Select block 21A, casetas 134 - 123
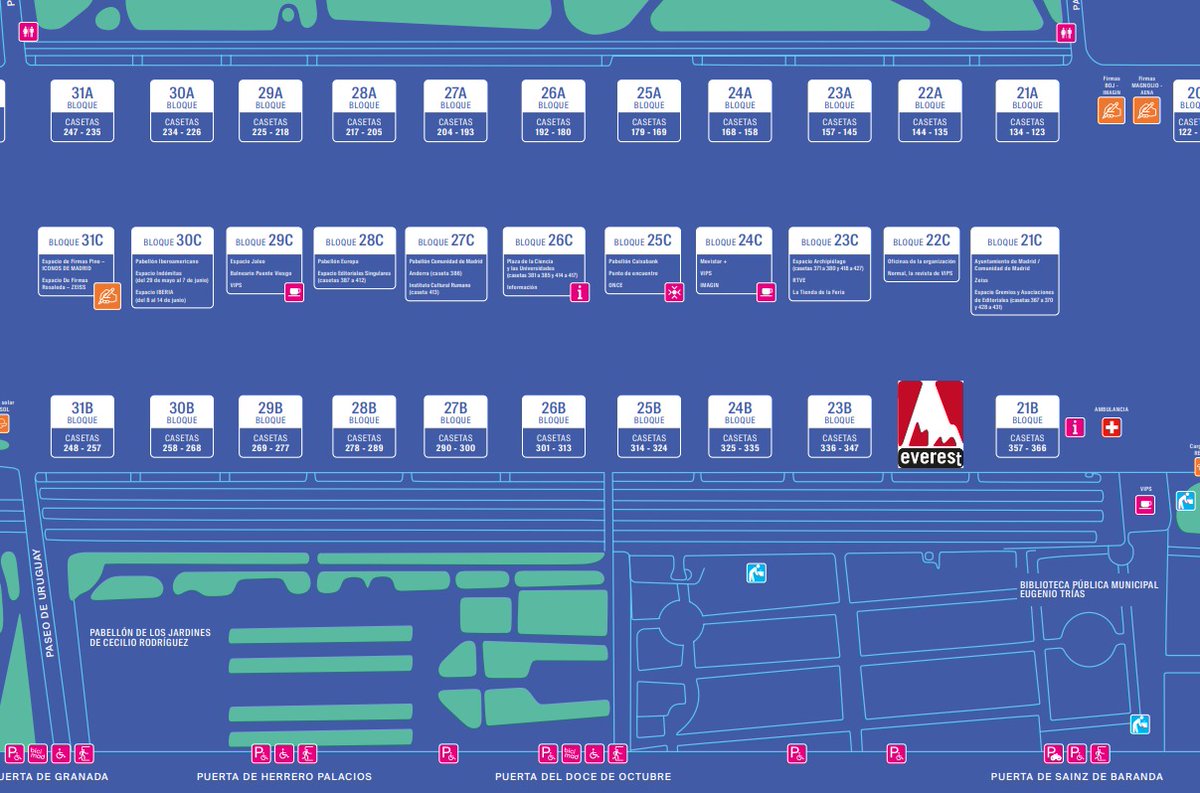Viewport: 1200px width, 793px height. coord(1027,111)
